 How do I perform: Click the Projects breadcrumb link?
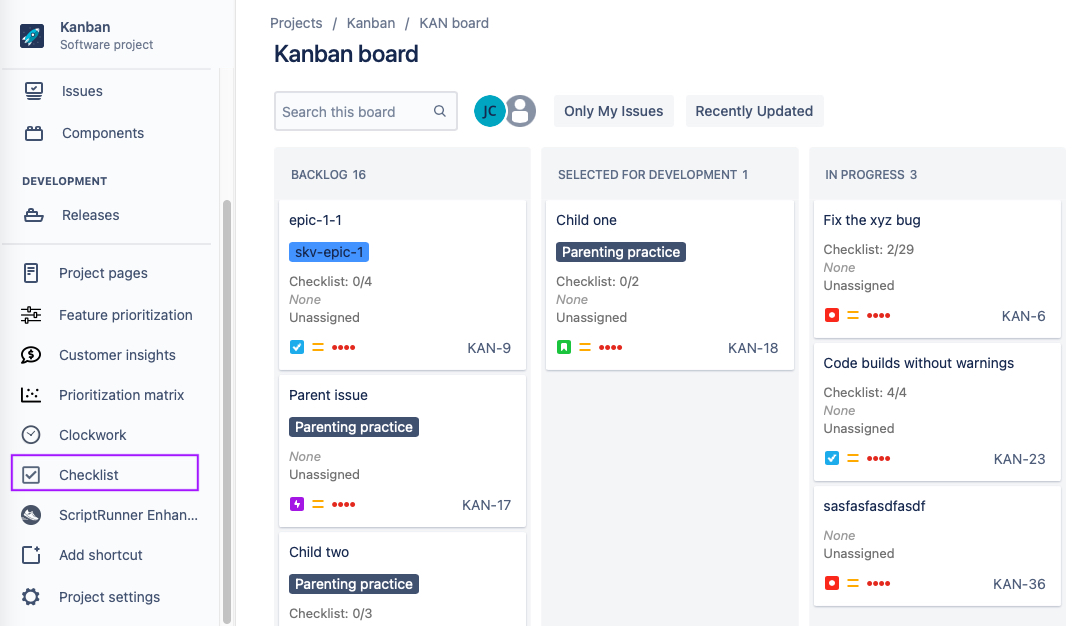point(296,23)
